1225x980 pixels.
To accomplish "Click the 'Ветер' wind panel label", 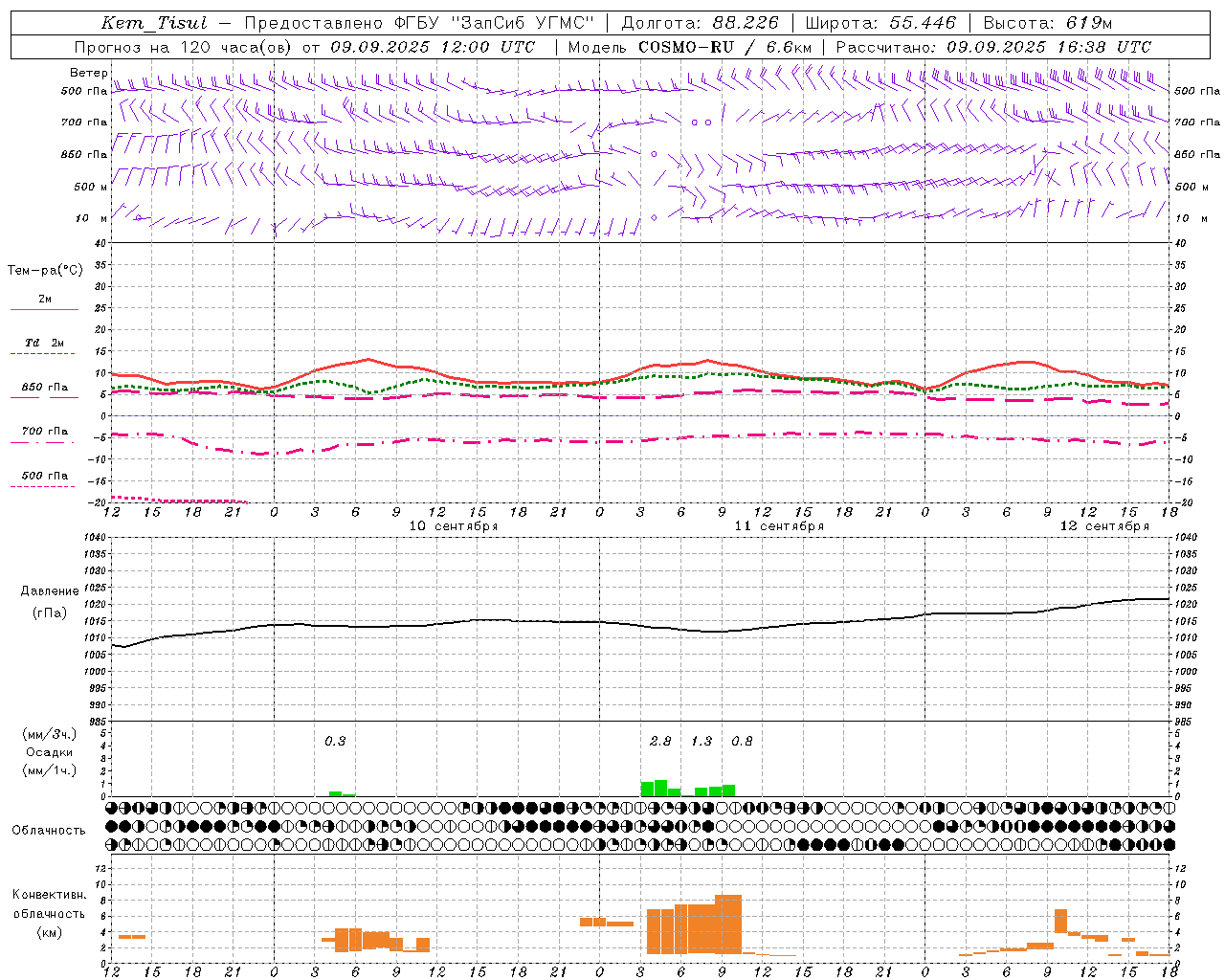I will [x=88, y=73].
